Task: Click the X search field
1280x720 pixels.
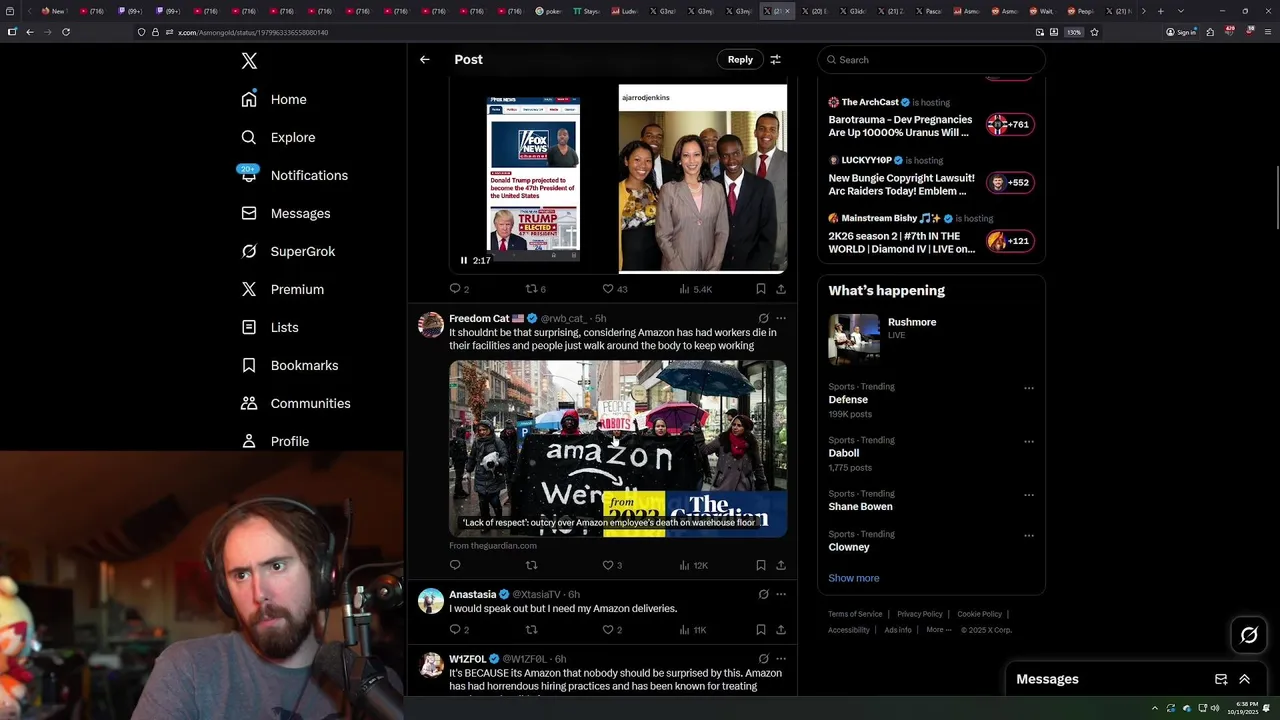Action: point(931,60)
